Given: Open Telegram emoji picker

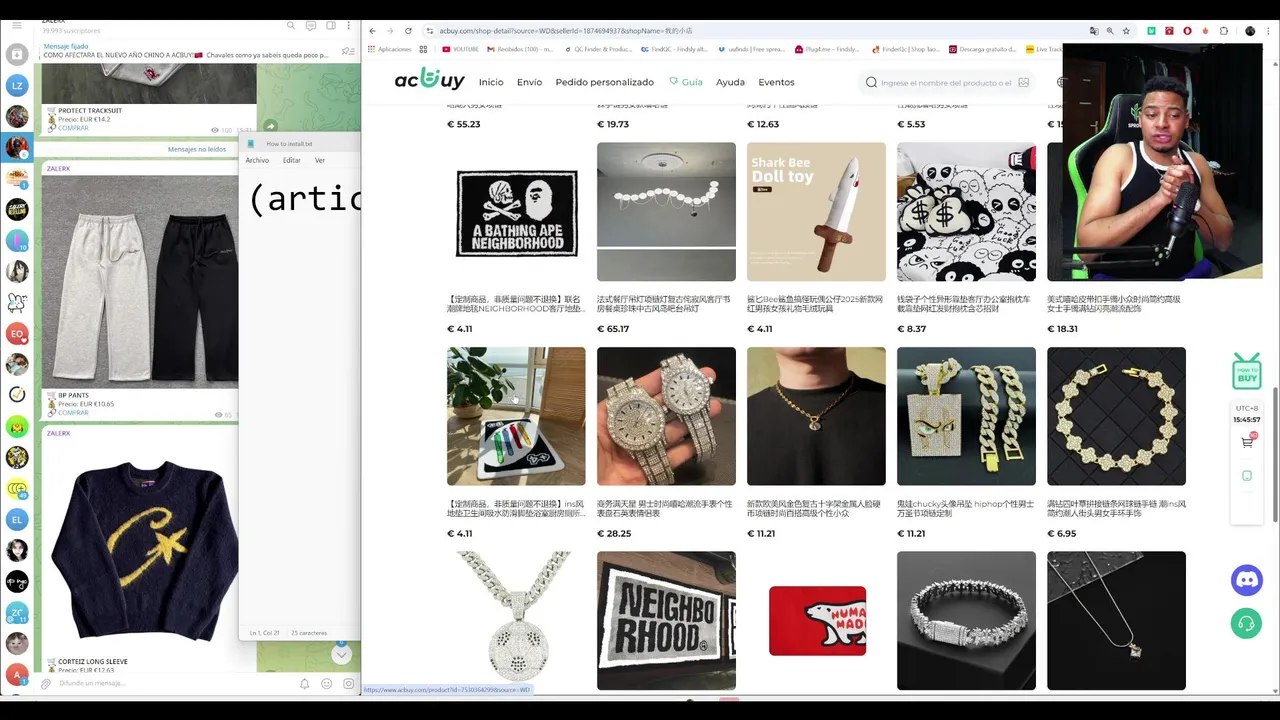Looking at the screenshot, I should (326, 684).
